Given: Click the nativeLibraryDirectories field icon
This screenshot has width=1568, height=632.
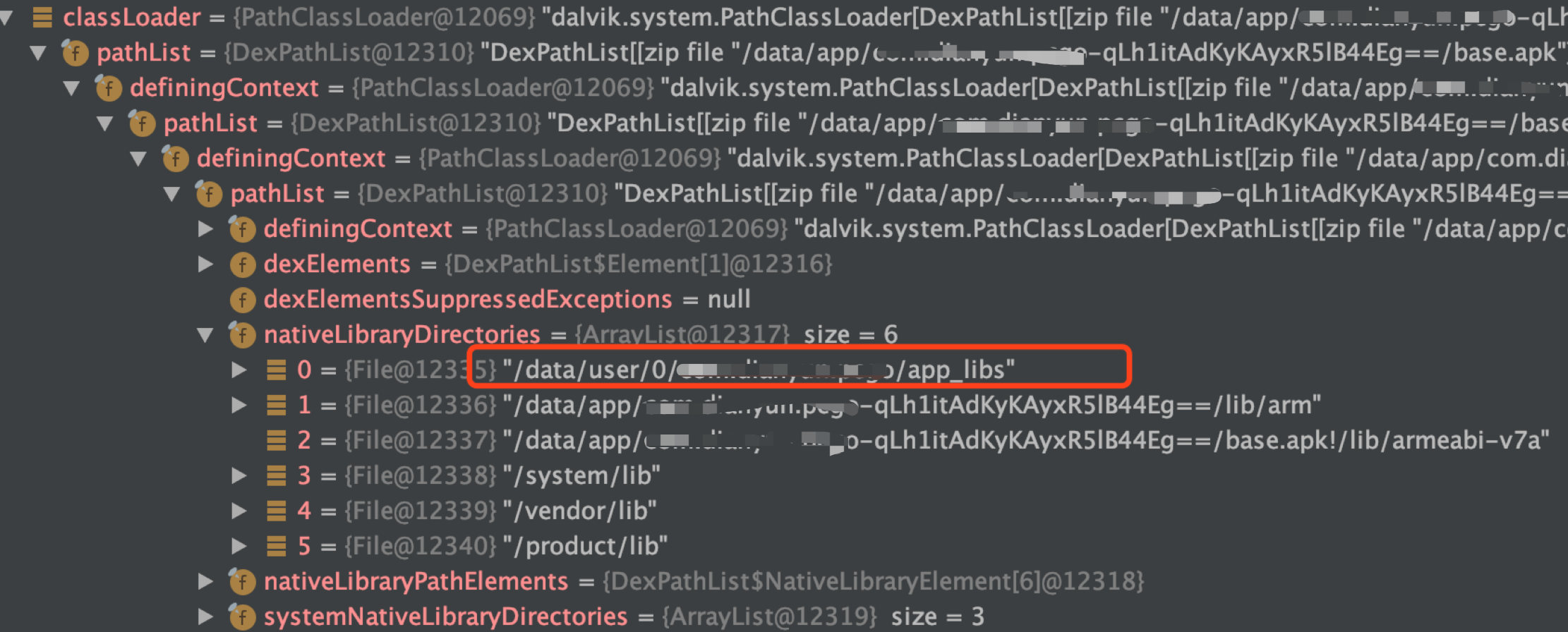Looking at the screenshot, I should click(x=242, y=335).
